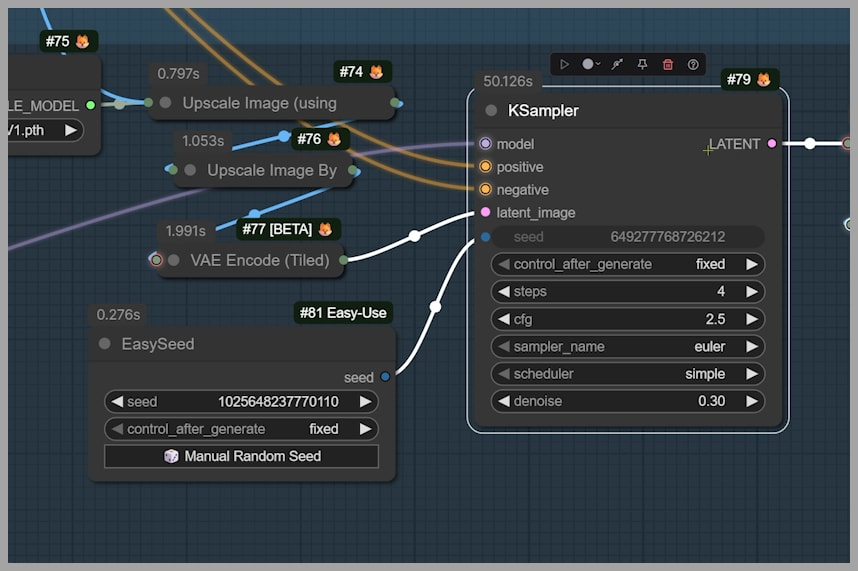Click the #81 Easy-Use badge
858x571 pixels.
click(343, 313)
